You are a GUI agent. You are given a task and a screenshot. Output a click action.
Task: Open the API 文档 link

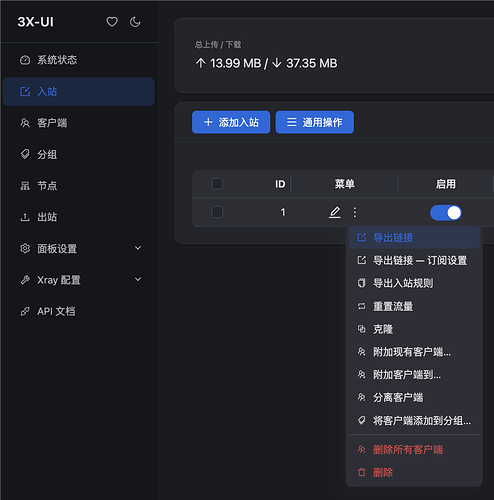click(x=79, y=311)
